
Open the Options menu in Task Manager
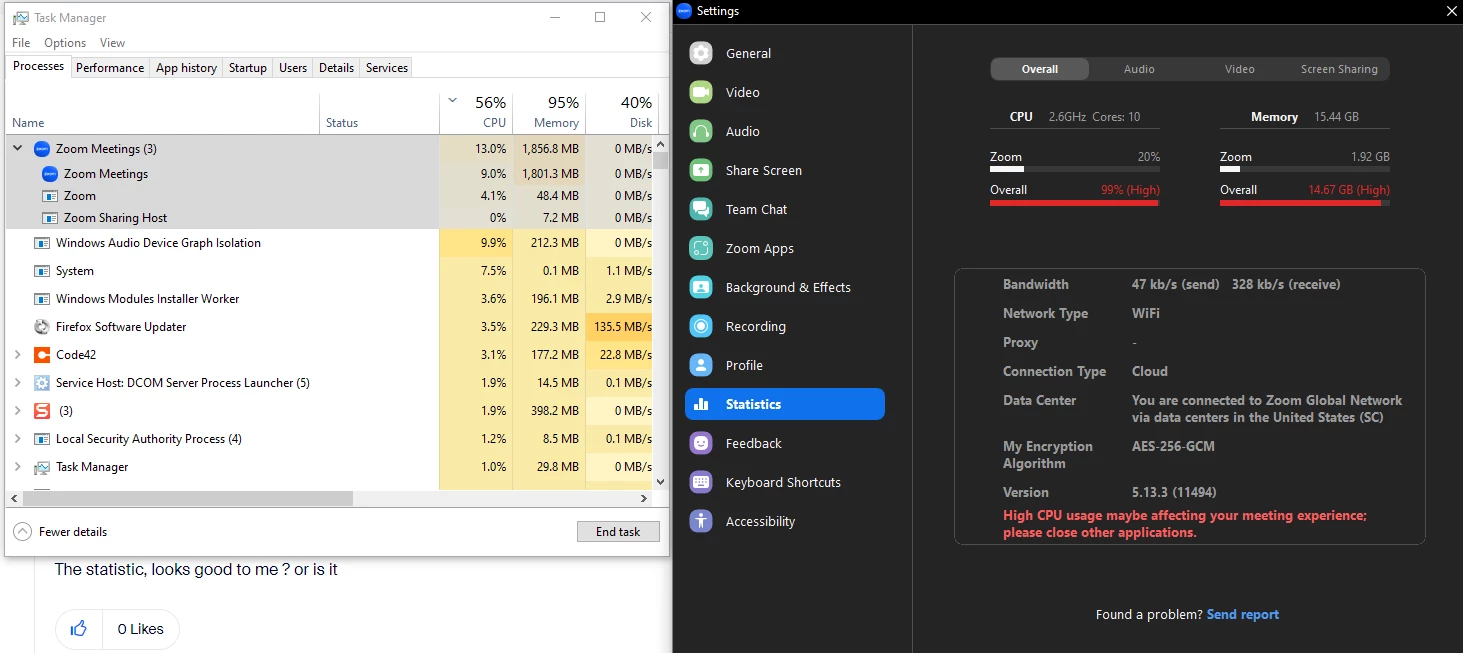pyautogui.click(x=65, y=43)
